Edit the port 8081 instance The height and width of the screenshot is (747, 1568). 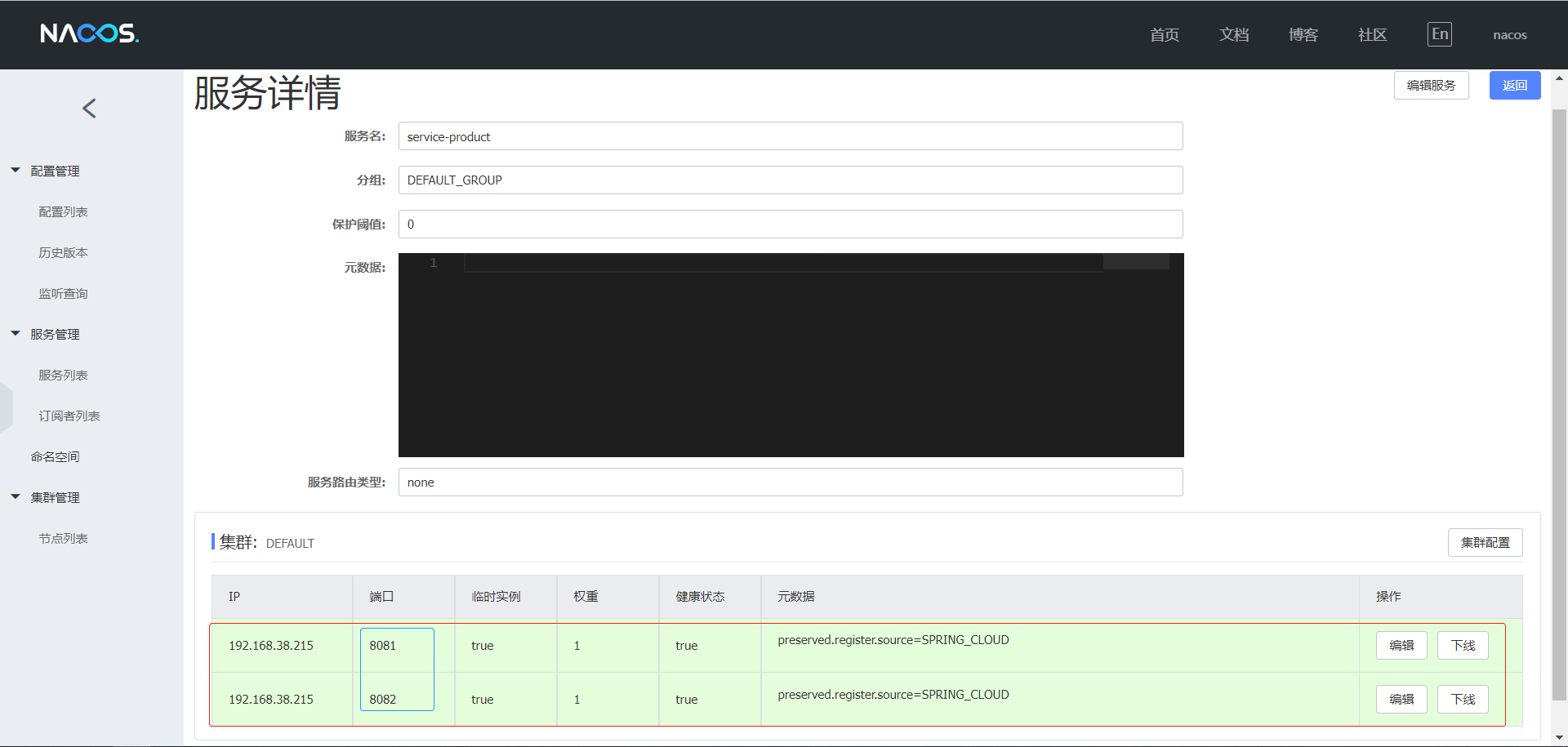[x=1401, y=645]
